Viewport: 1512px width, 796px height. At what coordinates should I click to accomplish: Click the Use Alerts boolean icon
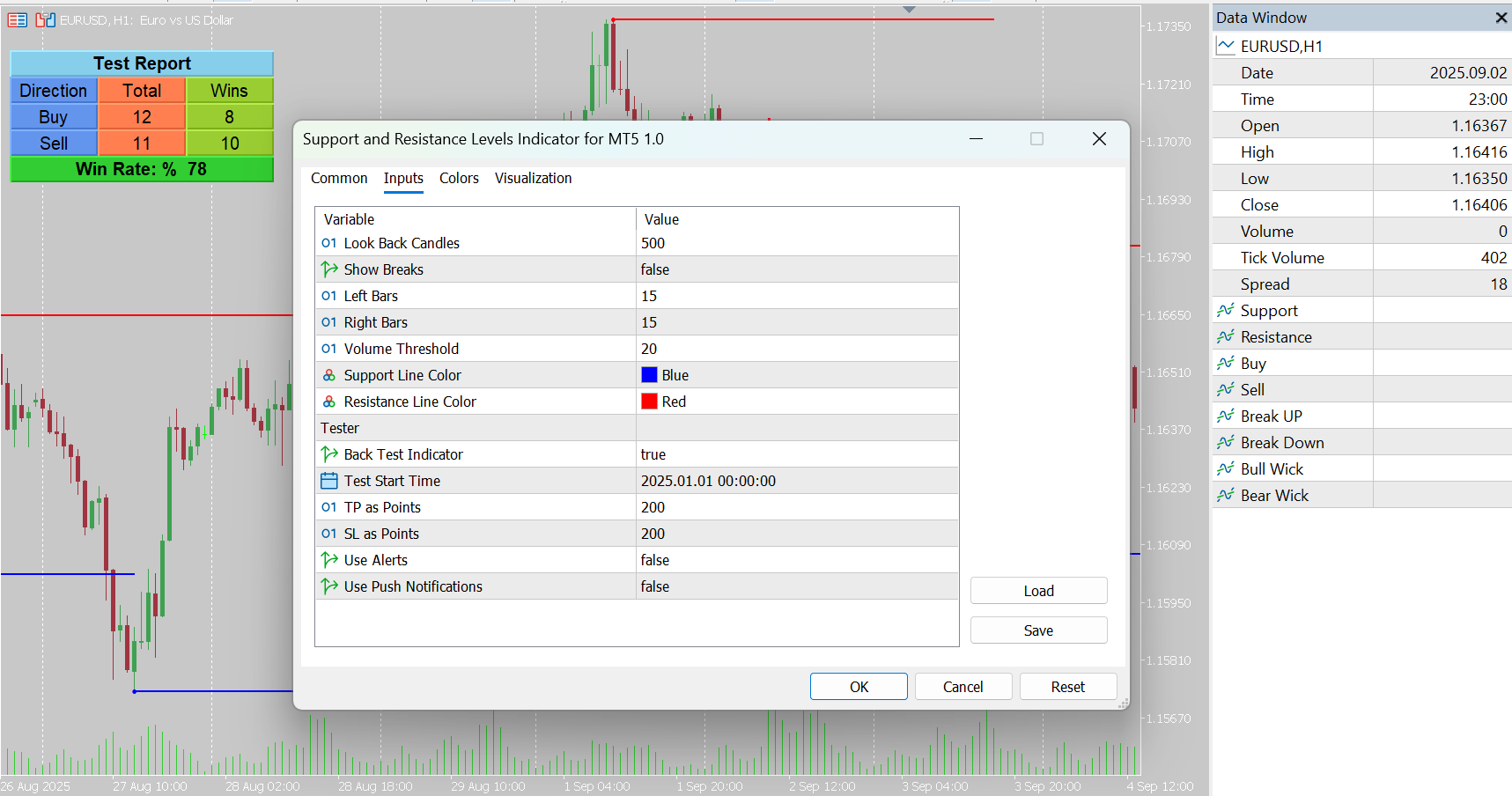click(329, 560)
